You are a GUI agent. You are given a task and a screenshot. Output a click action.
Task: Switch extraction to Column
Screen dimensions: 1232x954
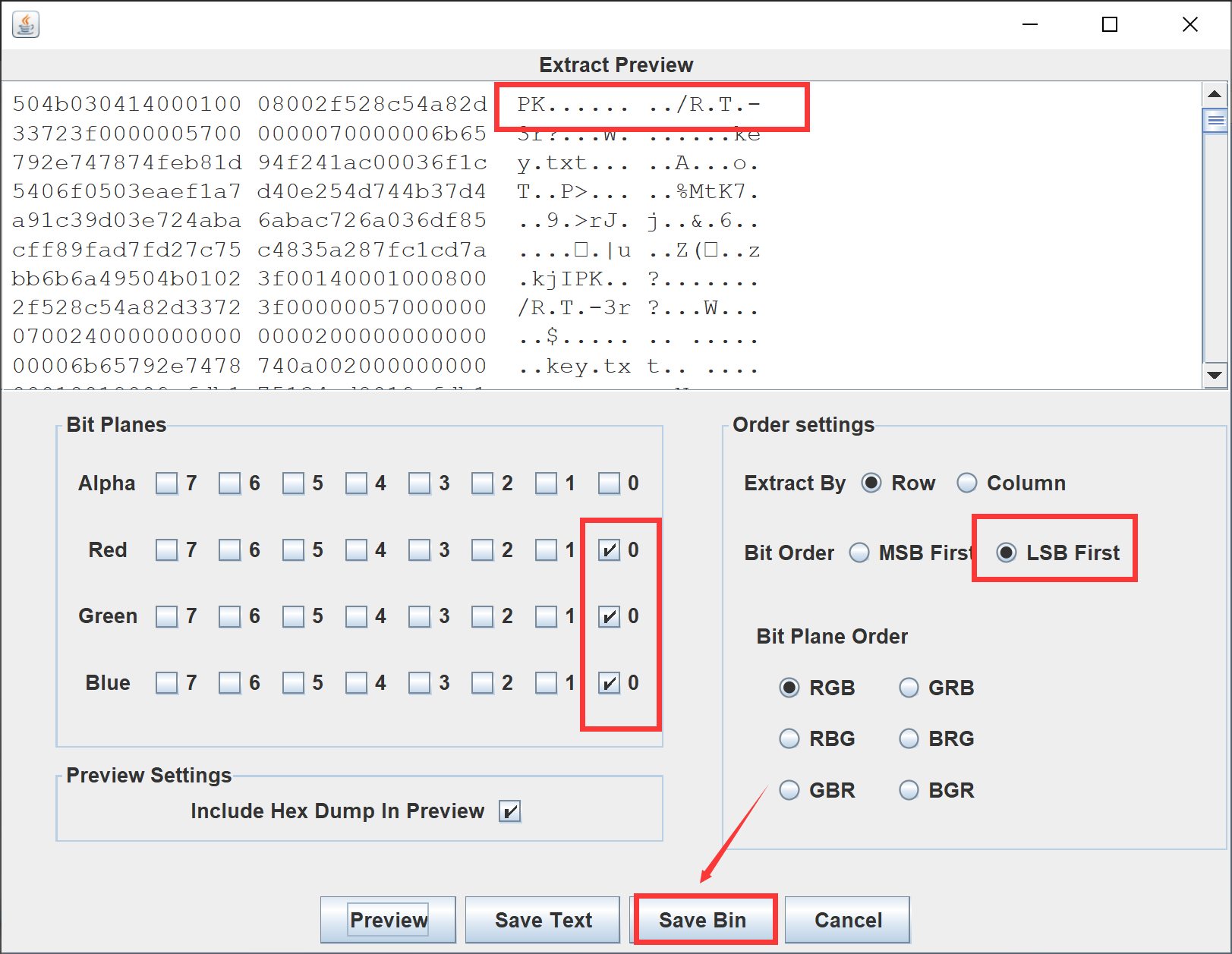pyautogui.click(x=967, y=483)
